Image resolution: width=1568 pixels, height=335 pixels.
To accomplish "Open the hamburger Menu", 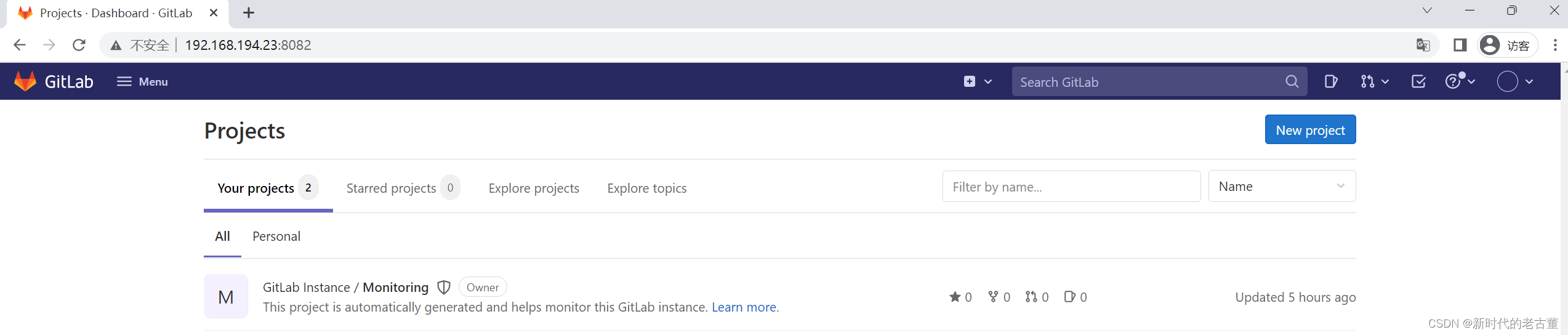I will (142, 81).
